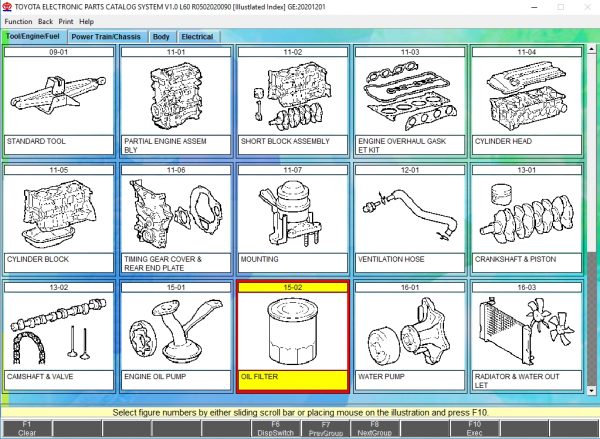
Task: Click the F7 PrevGroup button
Action: (326, 429)
